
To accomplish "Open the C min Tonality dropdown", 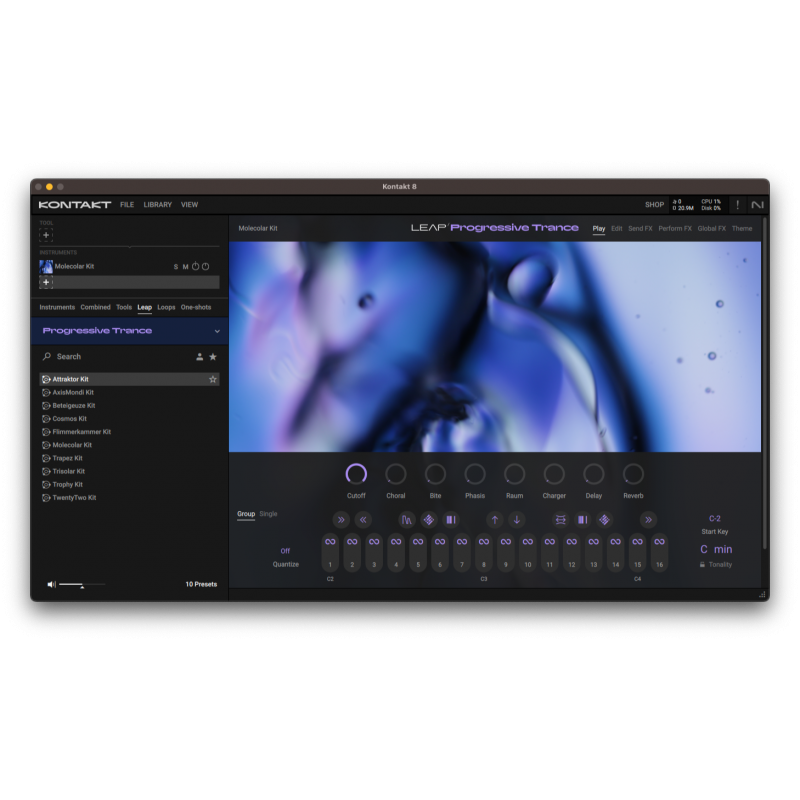I will pos(716,549).
